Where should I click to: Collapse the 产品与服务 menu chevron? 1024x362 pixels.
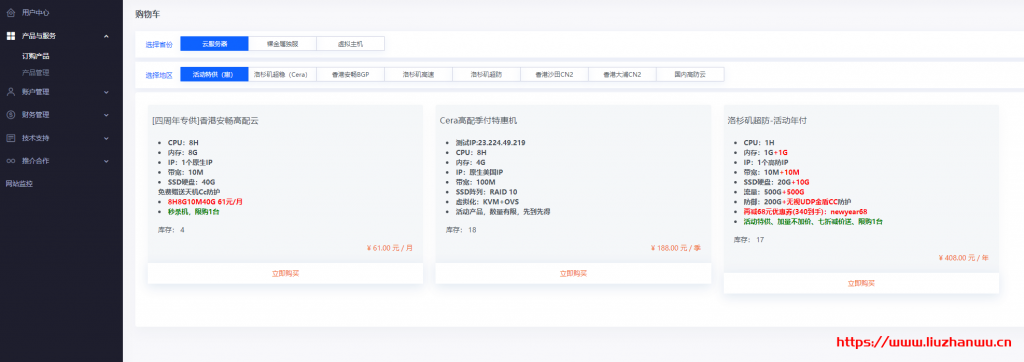[106, 36]
